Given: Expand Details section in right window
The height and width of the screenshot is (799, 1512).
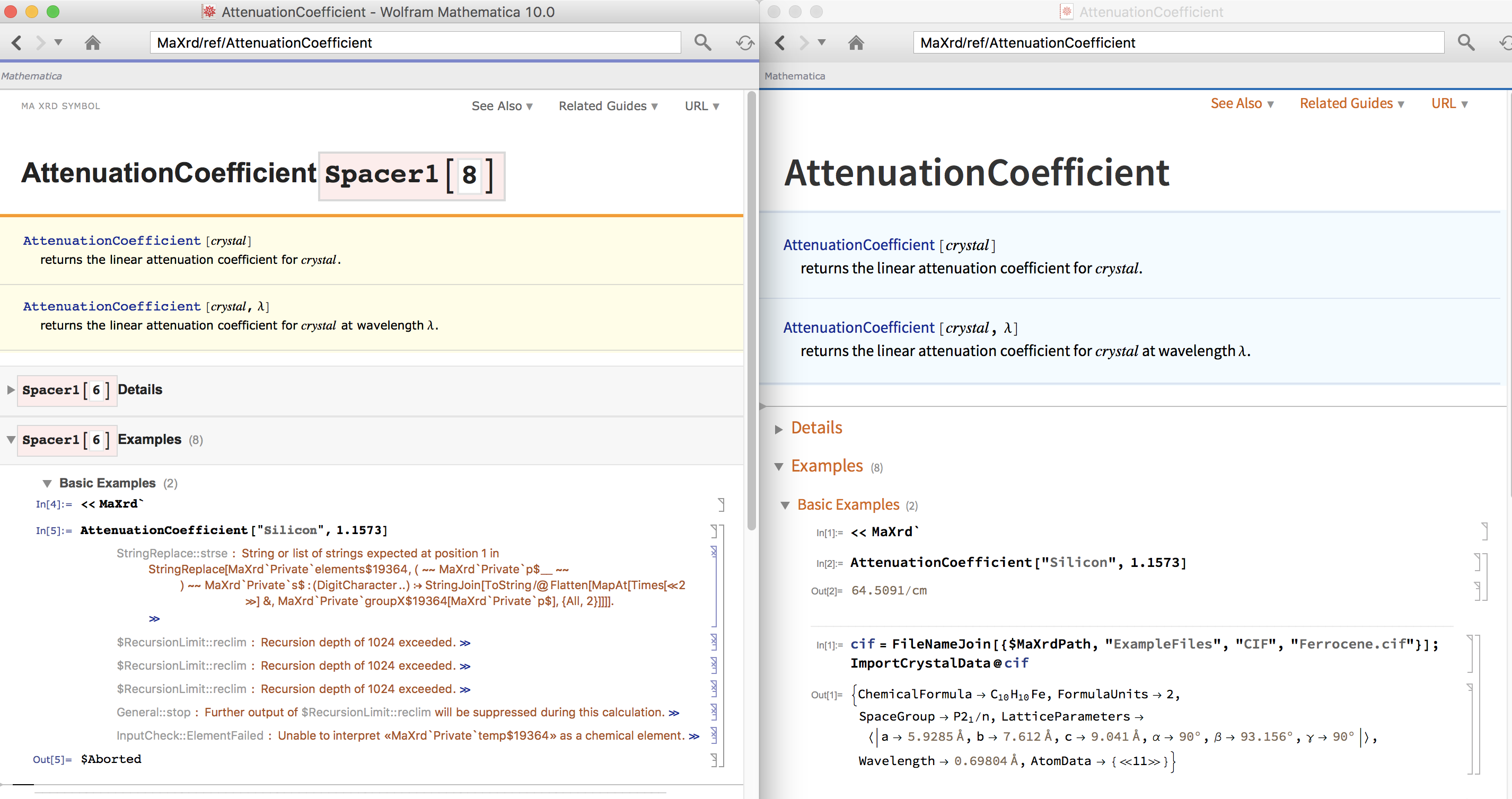Looking at the screenshot, I should coord(778,429).
